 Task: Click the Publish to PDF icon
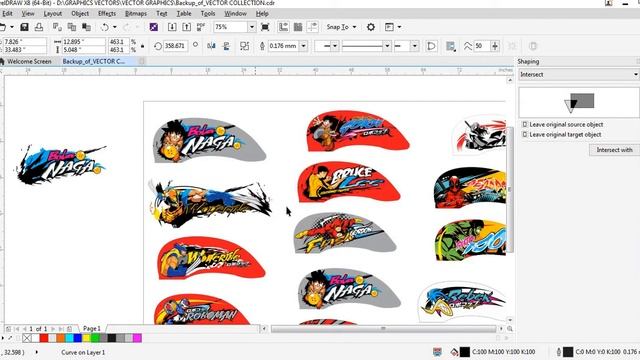[x=201, y=27]
